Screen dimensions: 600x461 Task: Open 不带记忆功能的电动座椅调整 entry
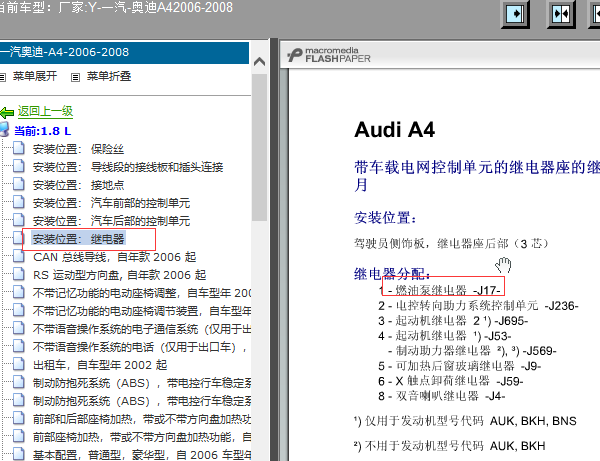point(142,293)
